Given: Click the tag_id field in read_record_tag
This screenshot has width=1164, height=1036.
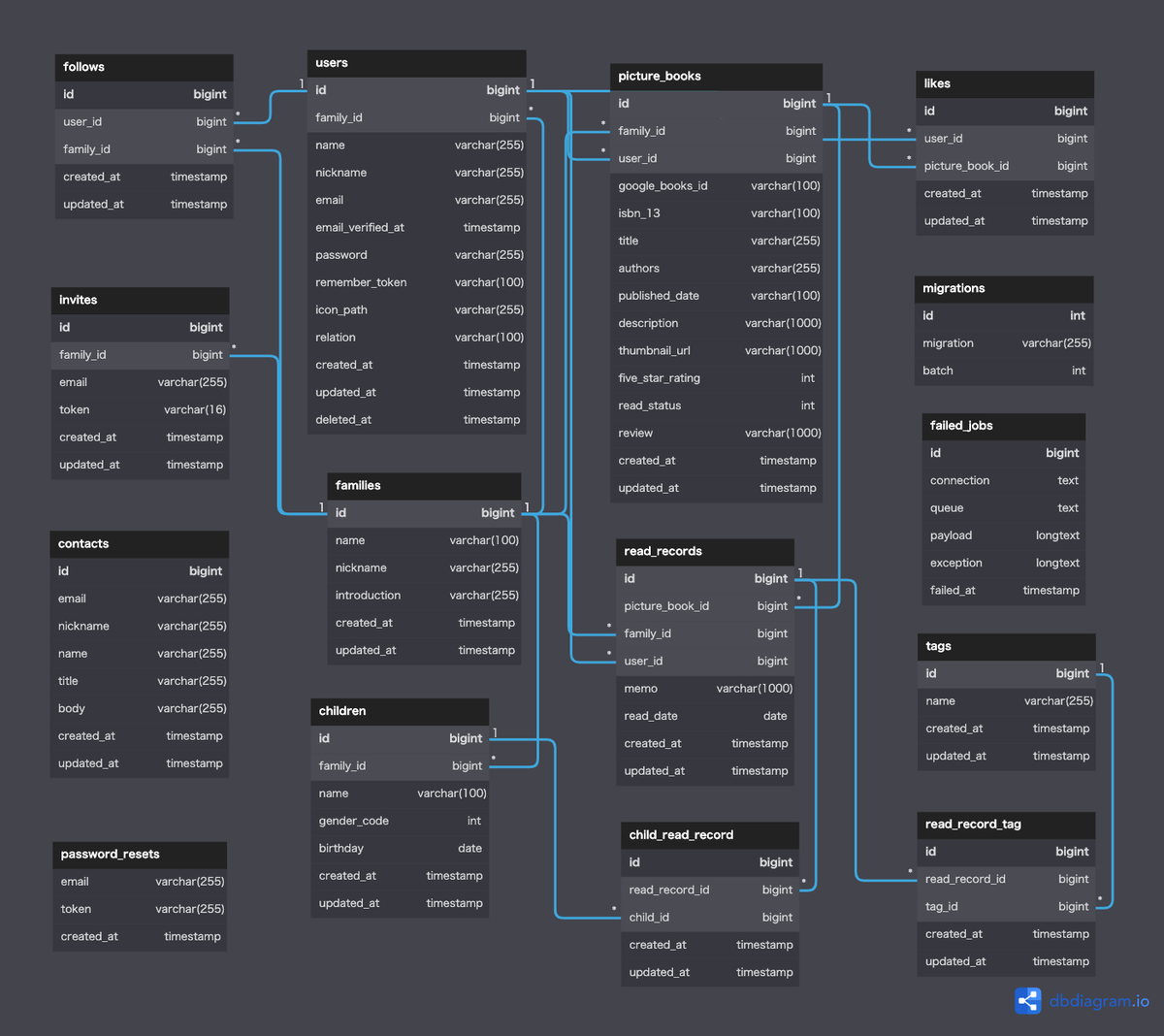Looking at the screenshot, I should click(x=1005, y=906).
